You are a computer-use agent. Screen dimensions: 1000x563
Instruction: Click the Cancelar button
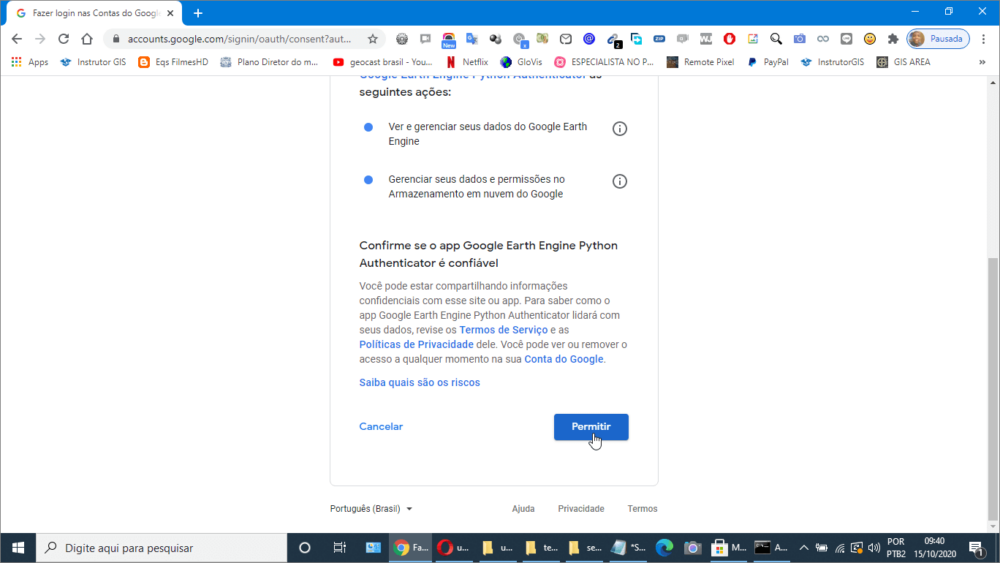click(x=381, y=427)
